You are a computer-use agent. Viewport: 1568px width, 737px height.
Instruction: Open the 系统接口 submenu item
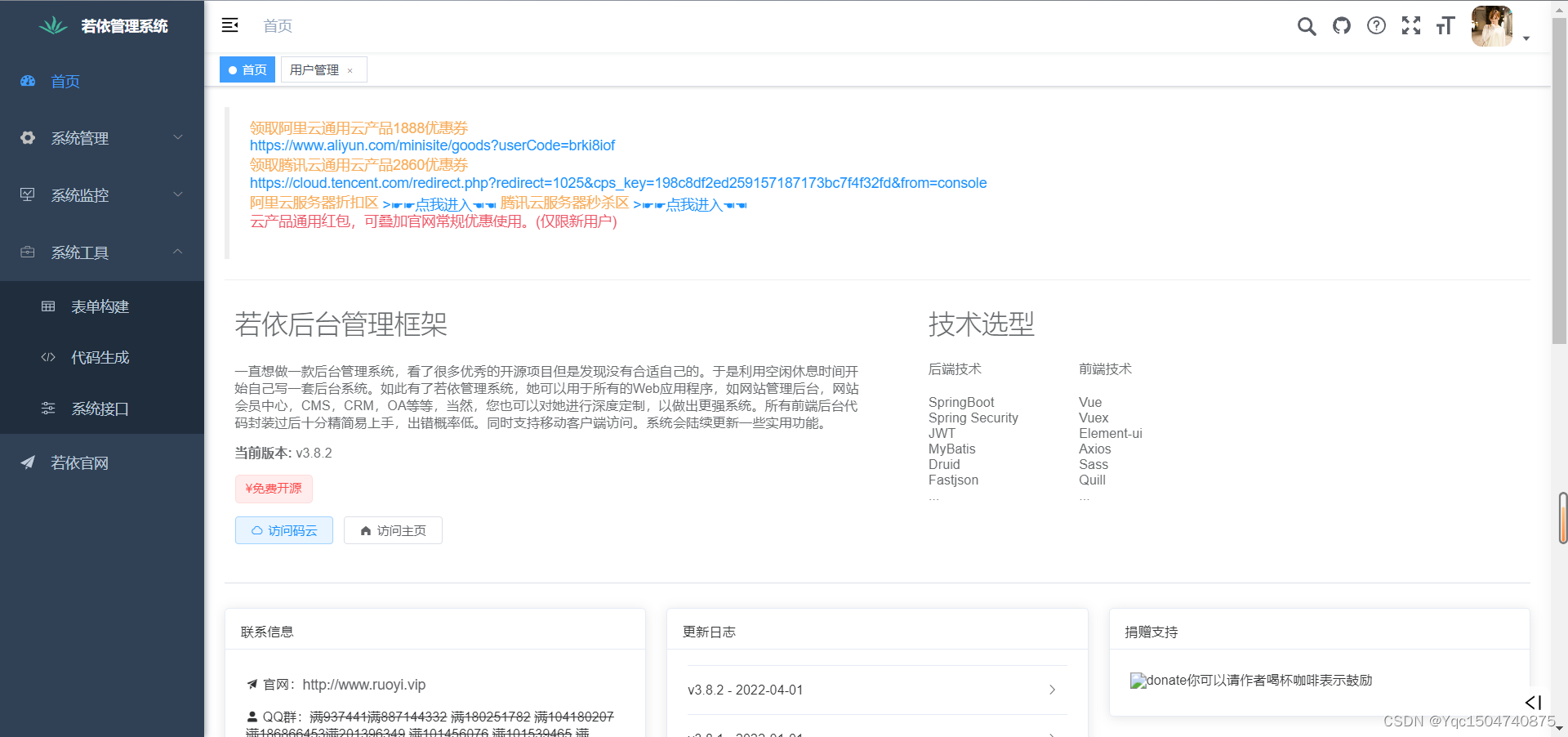point(102,408)
